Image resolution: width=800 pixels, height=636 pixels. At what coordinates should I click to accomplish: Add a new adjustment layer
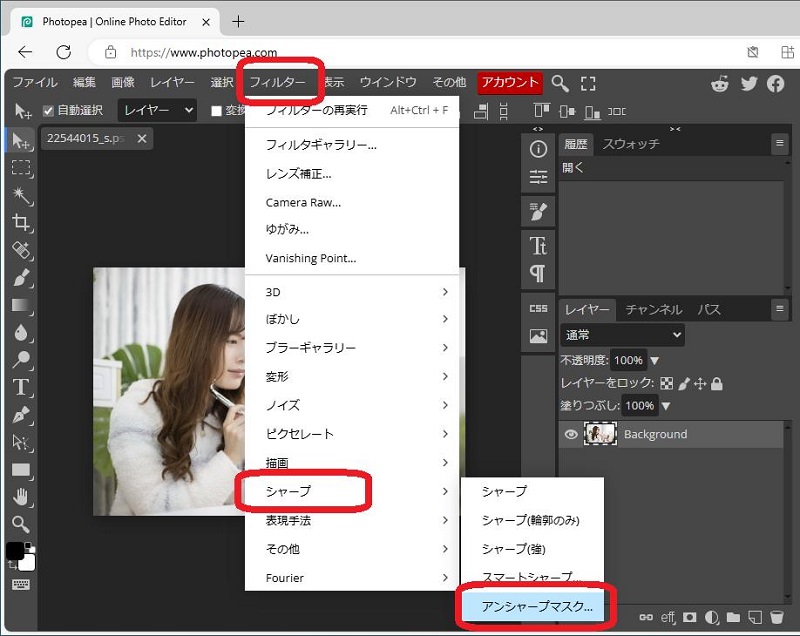click(x=711, y=618)
